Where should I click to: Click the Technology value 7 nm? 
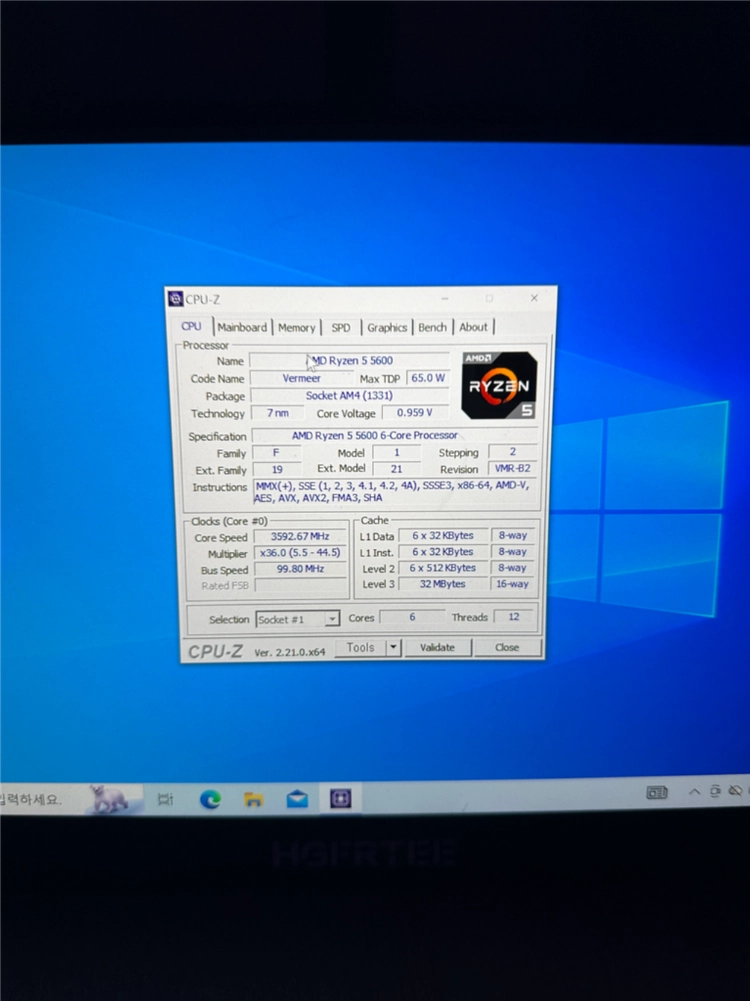coord(277,413)
